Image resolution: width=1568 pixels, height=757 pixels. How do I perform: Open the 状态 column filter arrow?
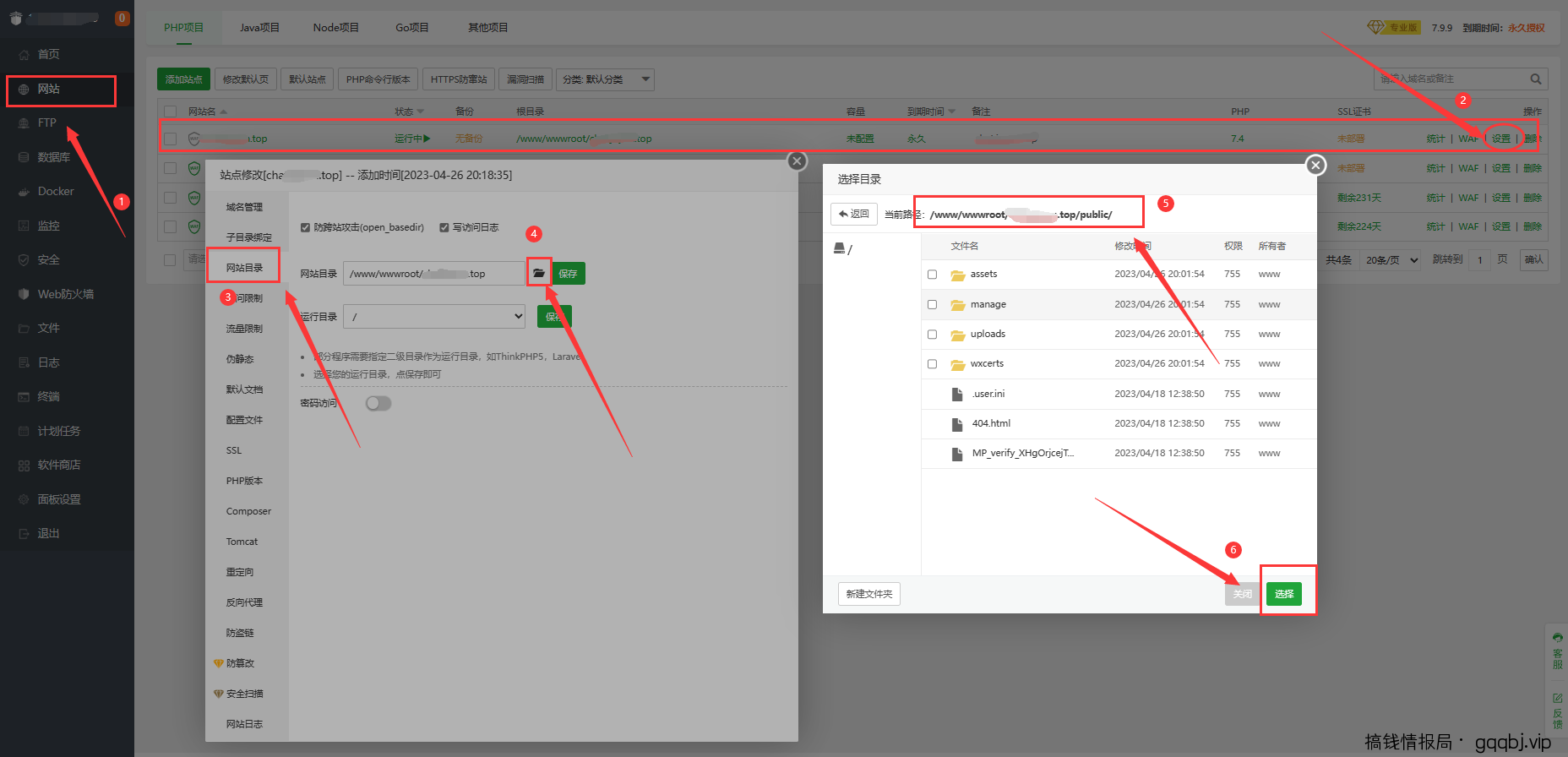coord(421,112)
